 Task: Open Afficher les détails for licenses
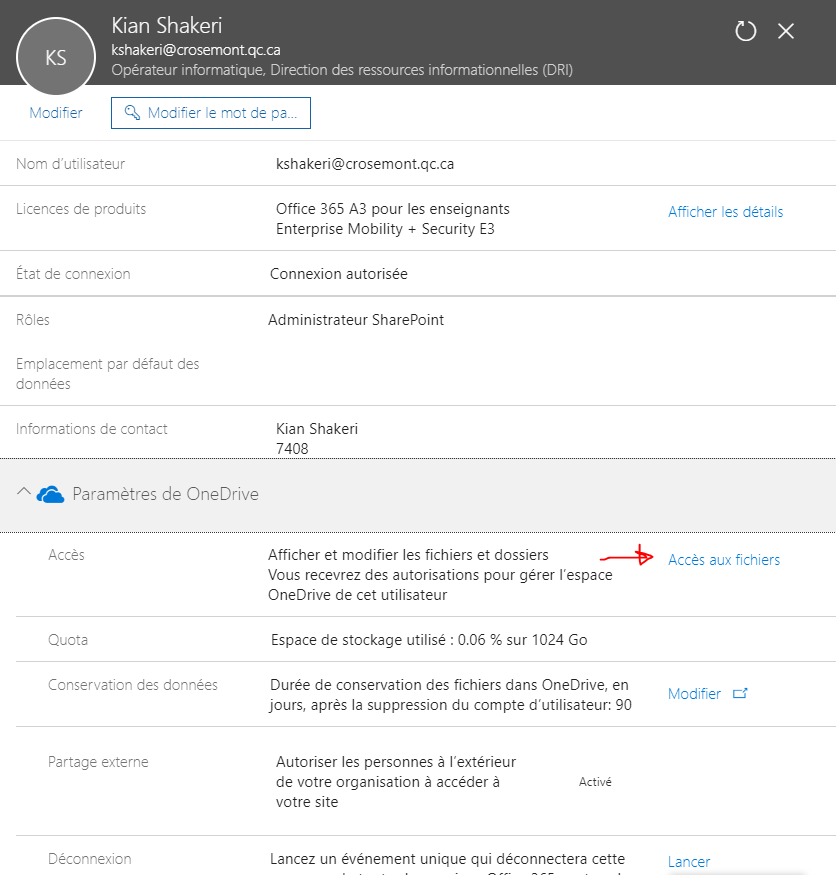(725, 212)
